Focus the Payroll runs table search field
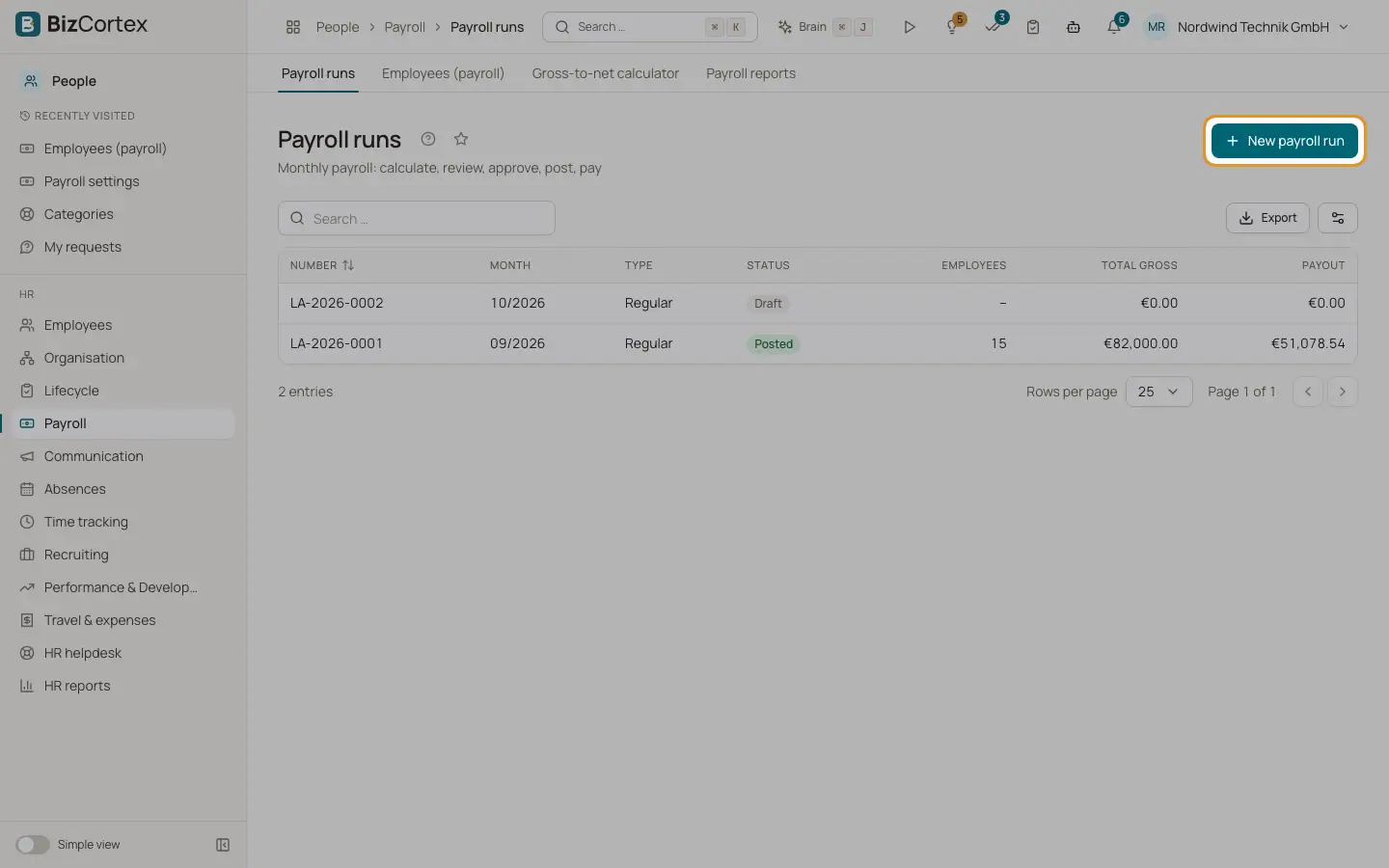Image resolution: width=1389 pixels, height=868 pixels. (x=417, y=218)
